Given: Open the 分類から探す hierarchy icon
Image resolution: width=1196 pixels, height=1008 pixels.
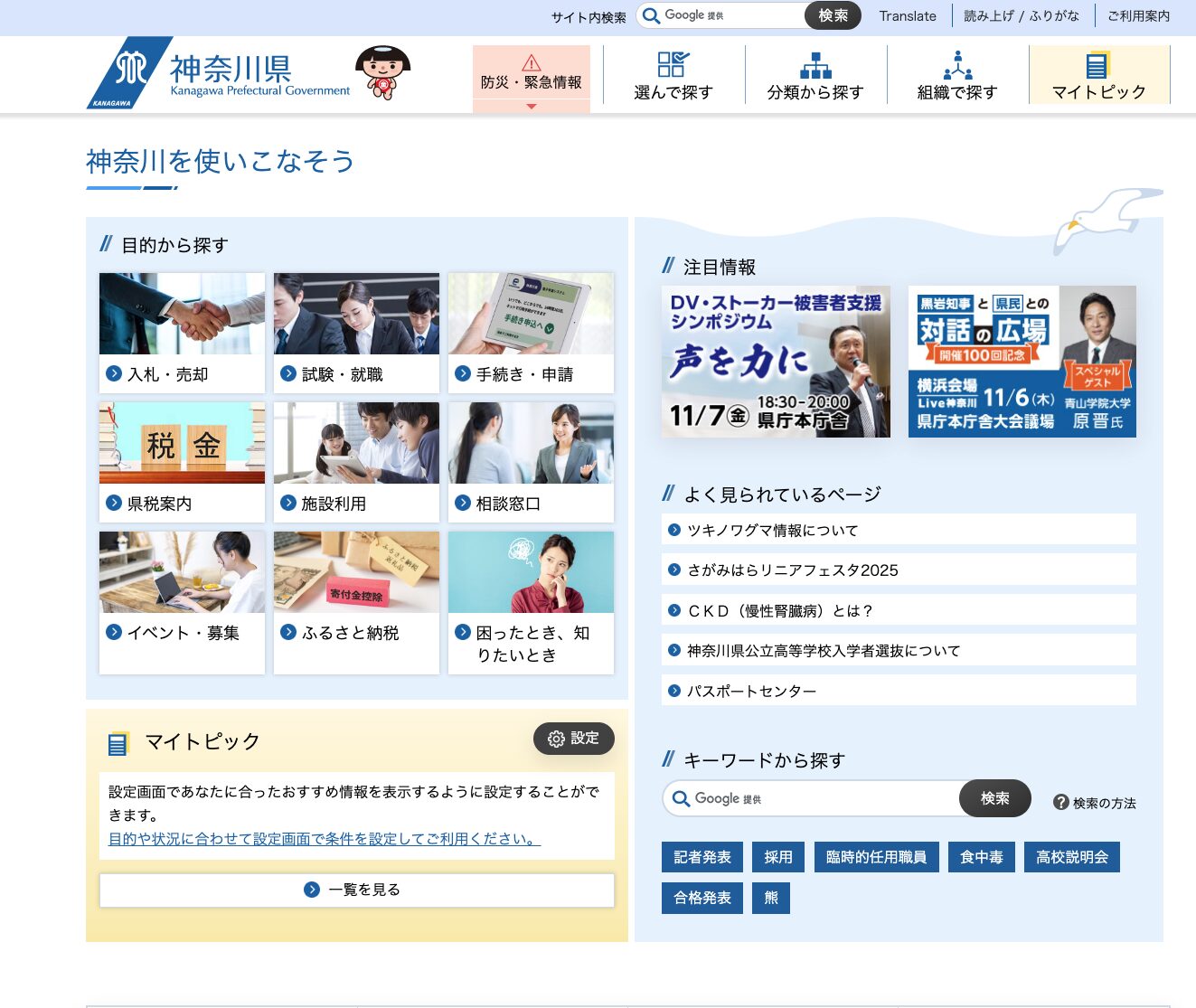Looking at the screenshot, I should [815, 65].
